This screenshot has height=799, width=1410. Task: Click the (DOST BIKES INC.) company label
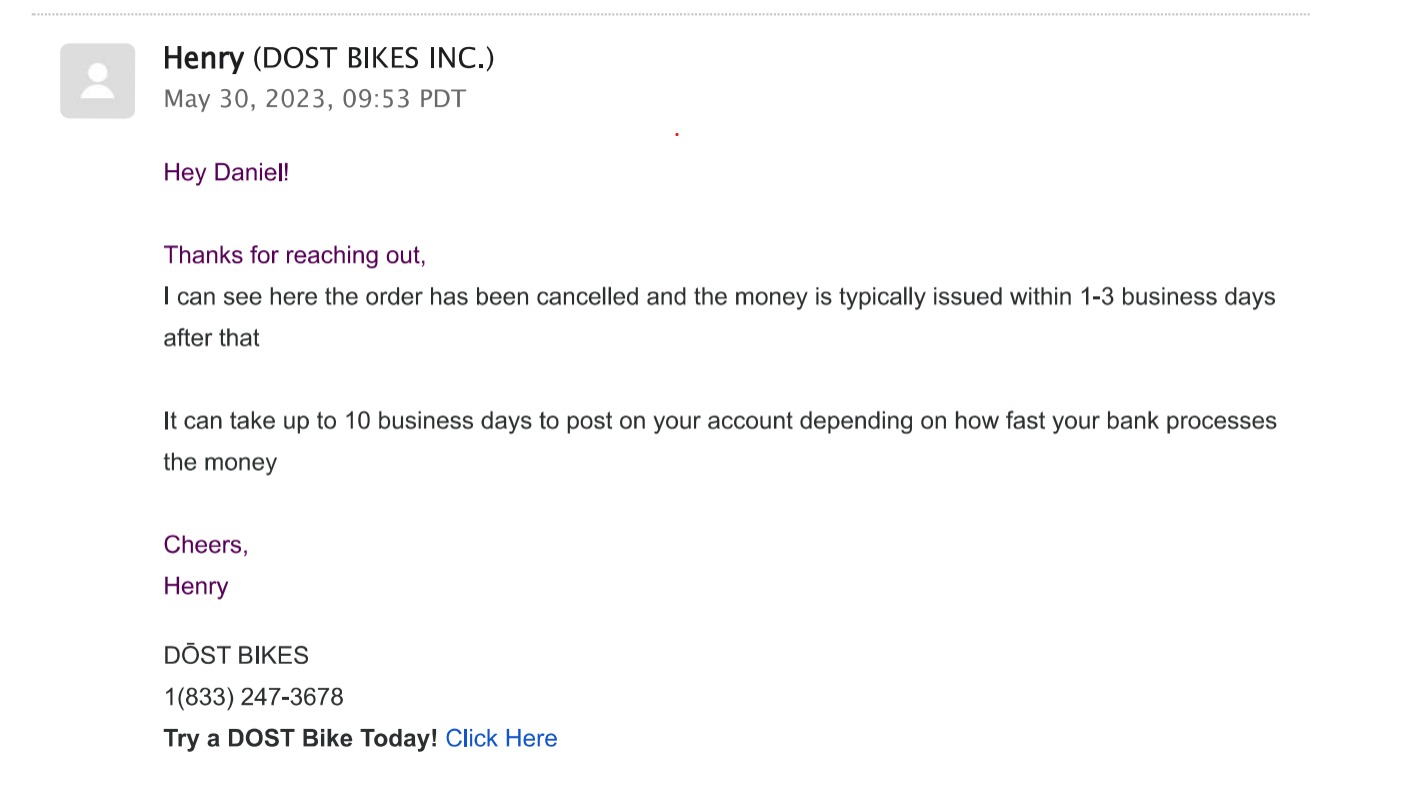point(373,58)
